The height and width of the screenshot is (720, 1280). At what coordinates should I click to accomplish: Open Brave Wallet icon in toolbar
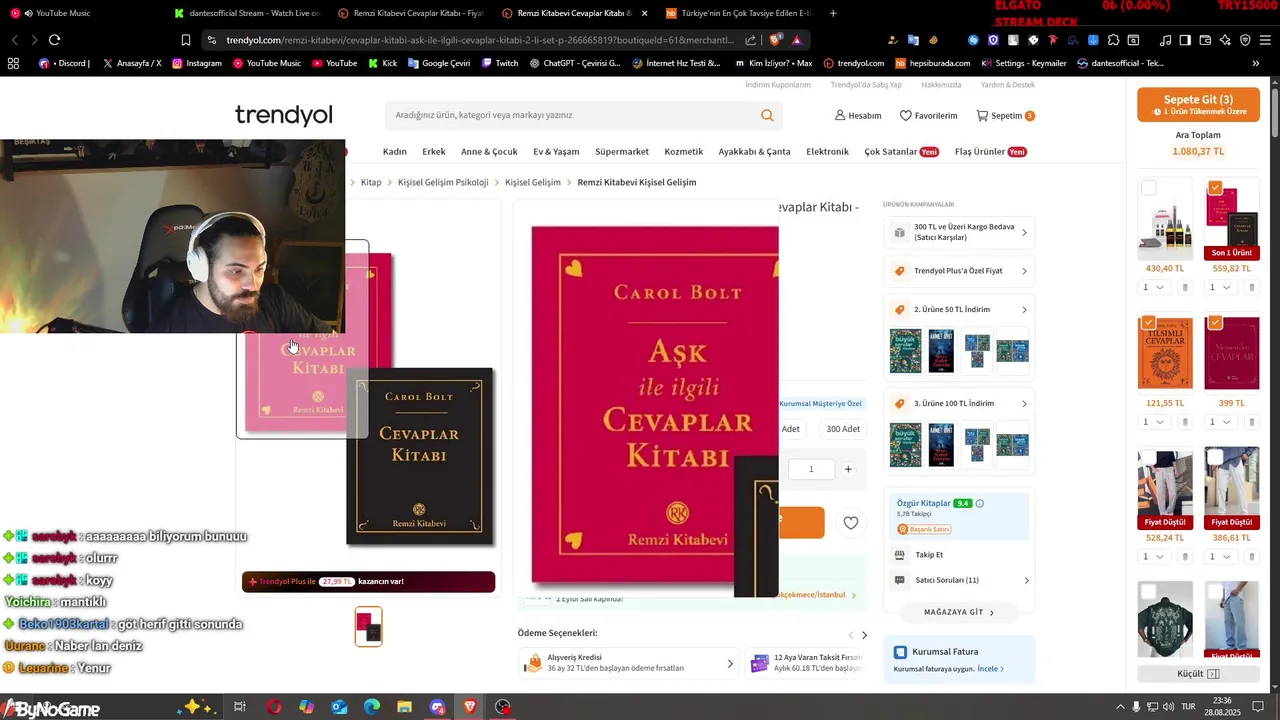coord(1205,40)
